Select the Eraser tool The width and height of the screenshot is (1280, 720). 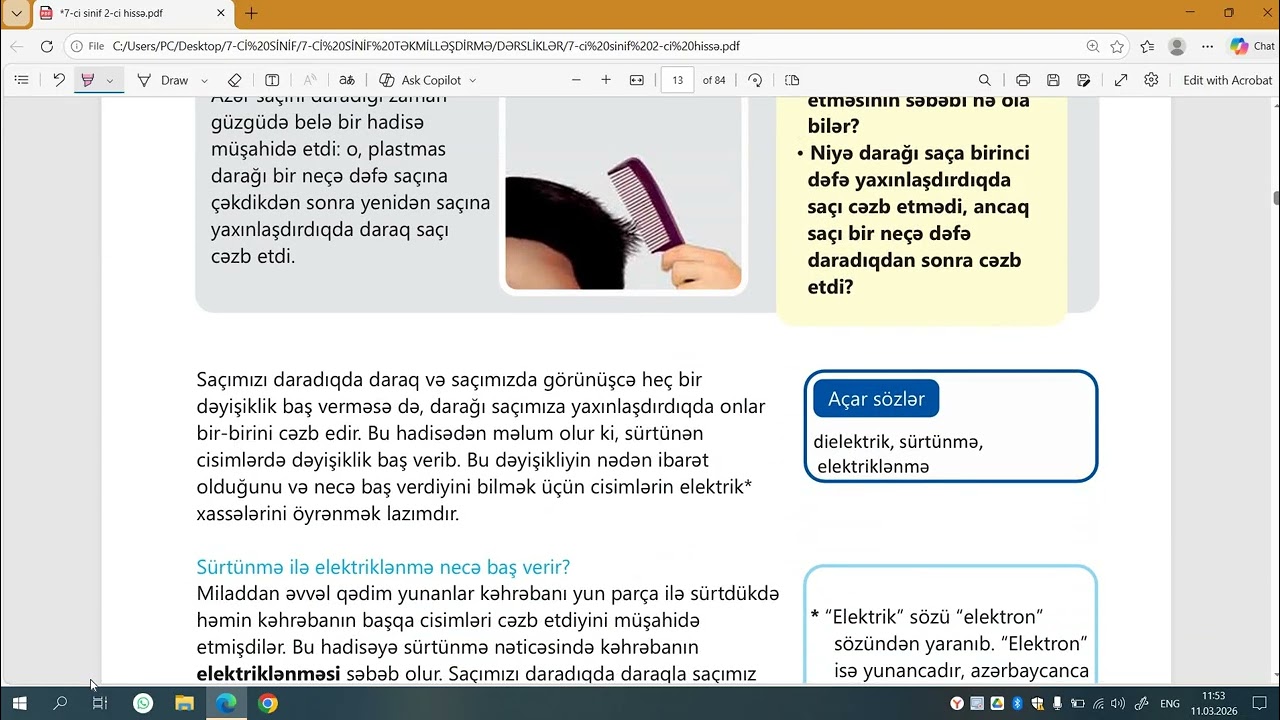point(234,80)
